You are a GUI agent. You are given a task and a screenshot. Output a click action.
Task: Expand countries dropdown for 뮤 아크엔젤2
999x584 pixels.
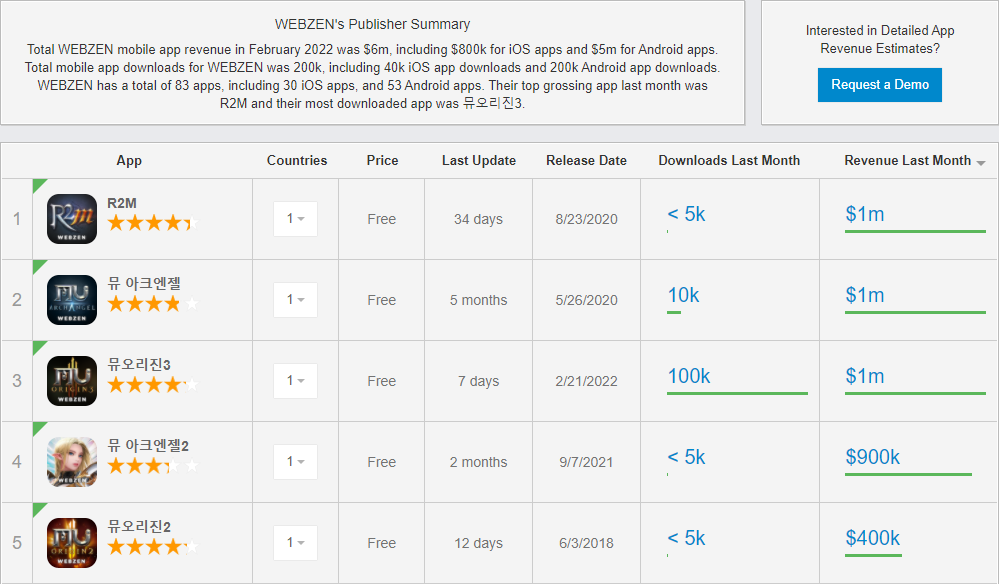point(296,462)
